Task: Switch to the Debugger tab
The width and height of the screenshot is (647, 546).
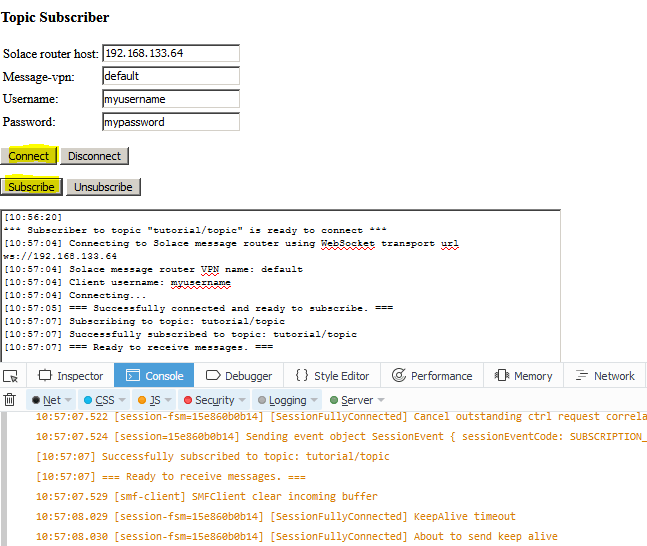Action: click(239, 376)
